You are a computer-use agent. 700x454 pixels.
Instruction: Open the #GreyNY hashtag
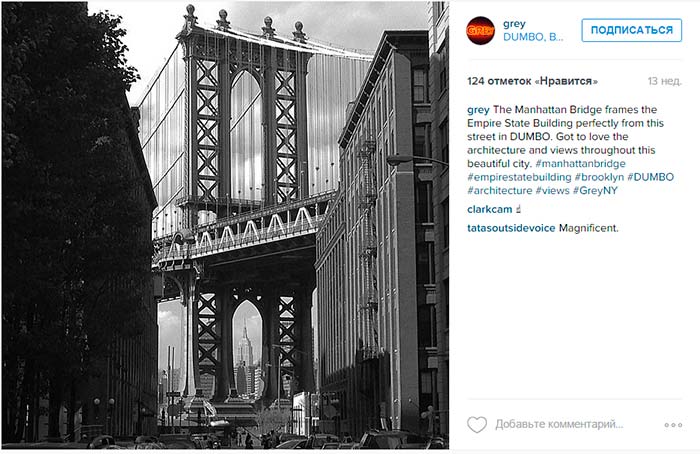pyautogui.click(x=595, y=191)
